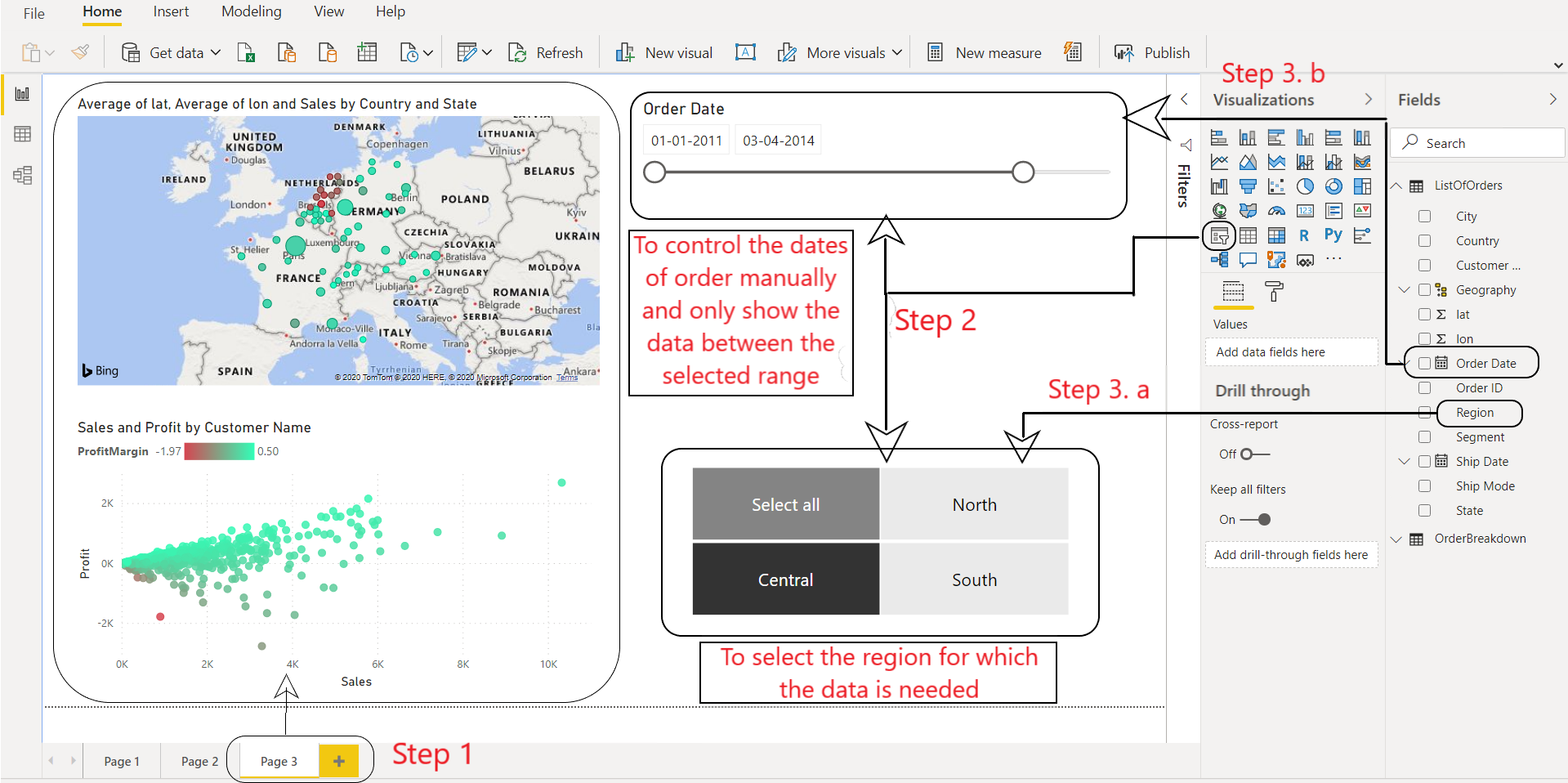Click the SQL Server data source icon
Screen dimensions: 1568x783
pyautogui.click(x=327, y=53)
